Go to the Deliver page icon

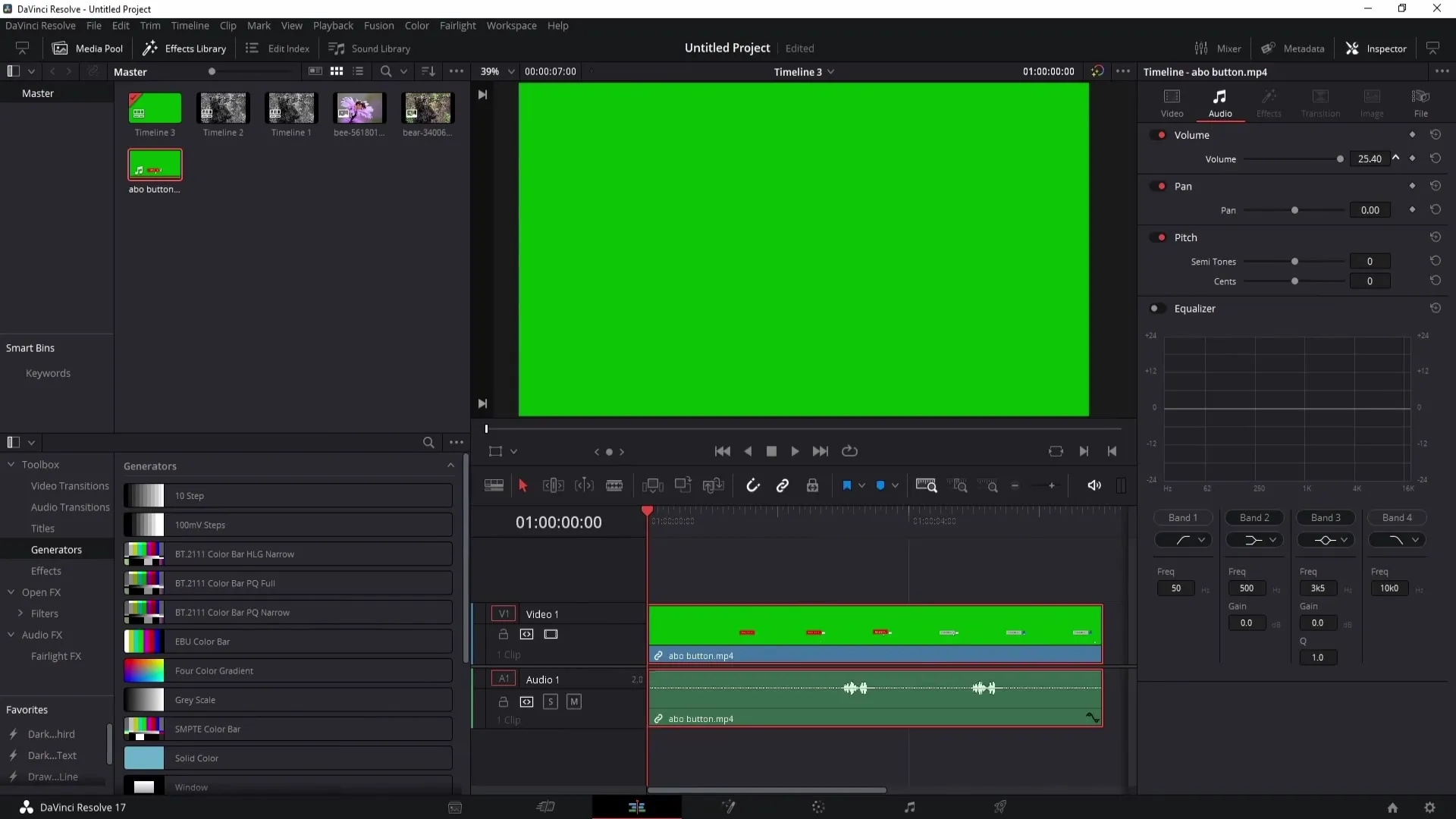1000,808
